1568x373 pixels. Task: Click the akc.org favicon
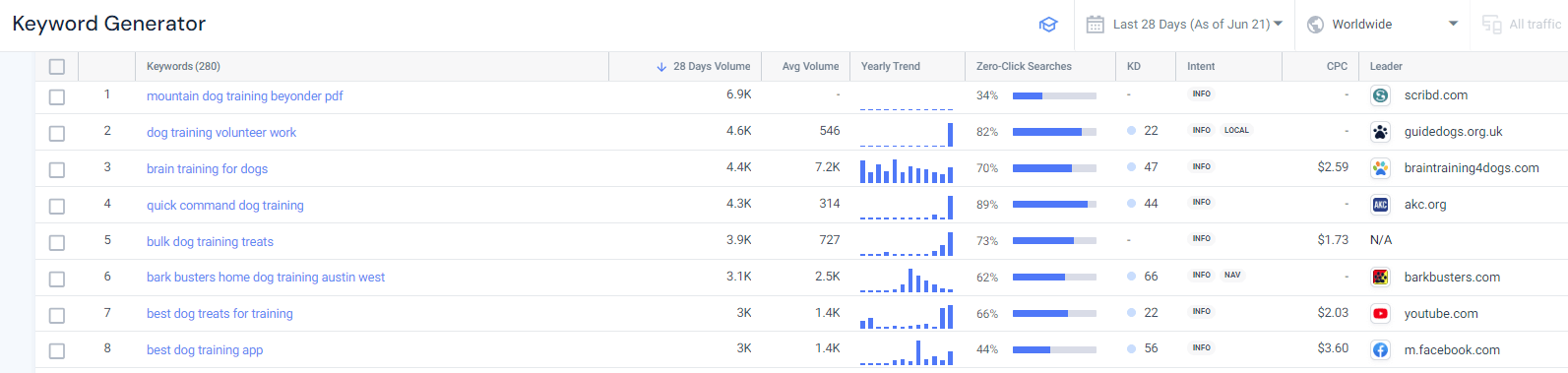1380,205
